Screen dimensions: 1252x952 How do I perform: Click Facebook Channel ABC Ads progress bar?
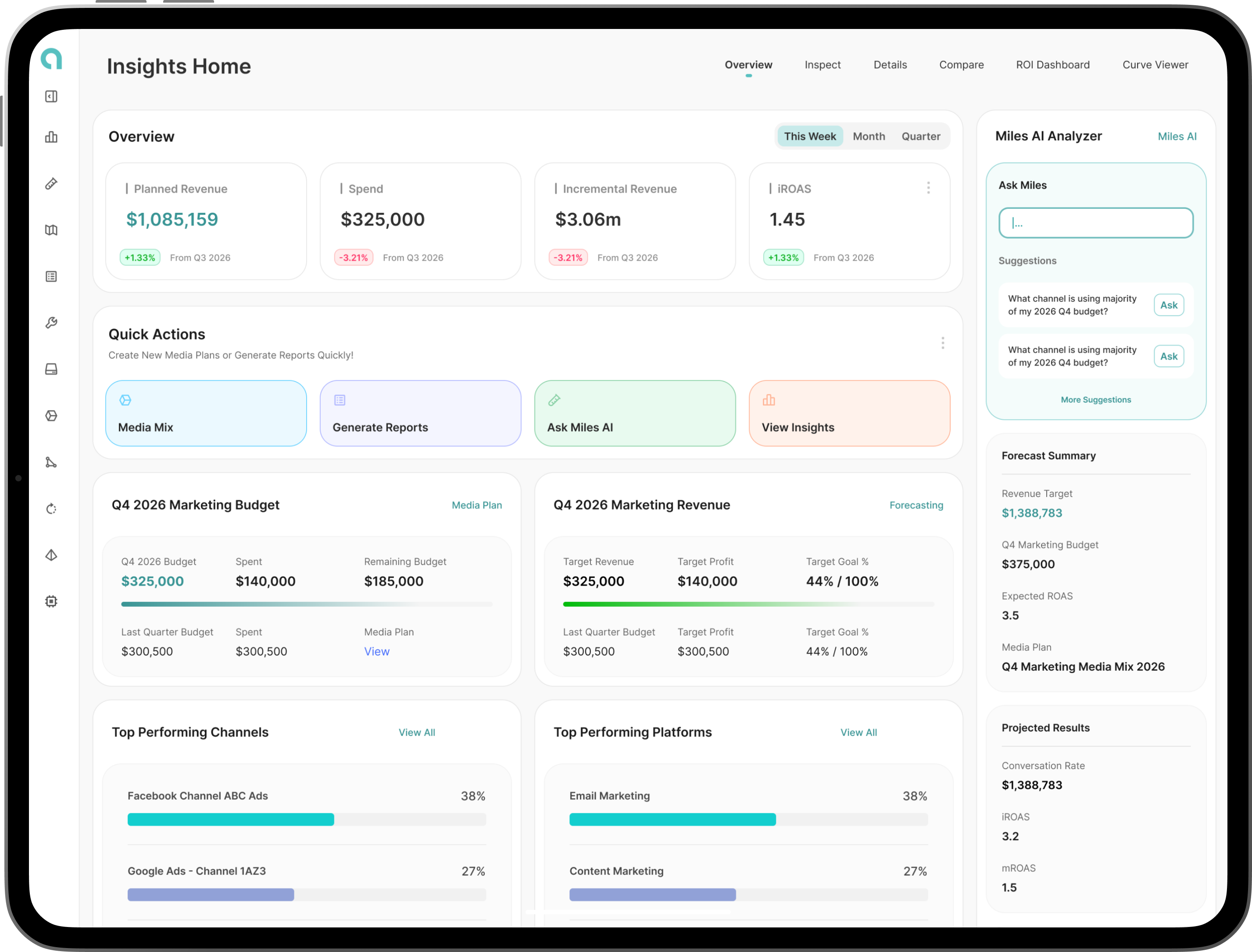tap(307, 820)
